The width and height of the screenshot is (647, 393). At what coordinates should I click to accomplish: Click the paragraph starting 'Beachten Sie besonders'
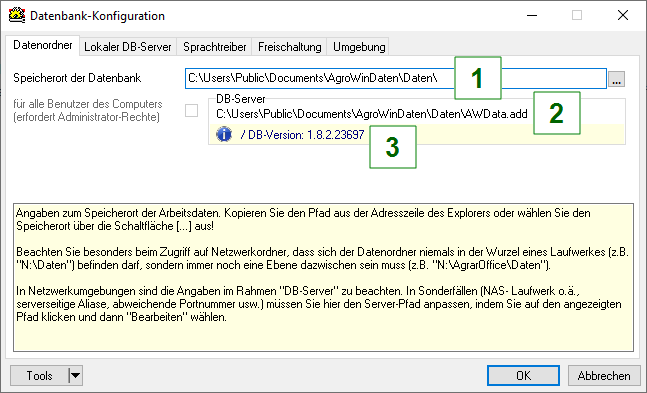(322, 258)
